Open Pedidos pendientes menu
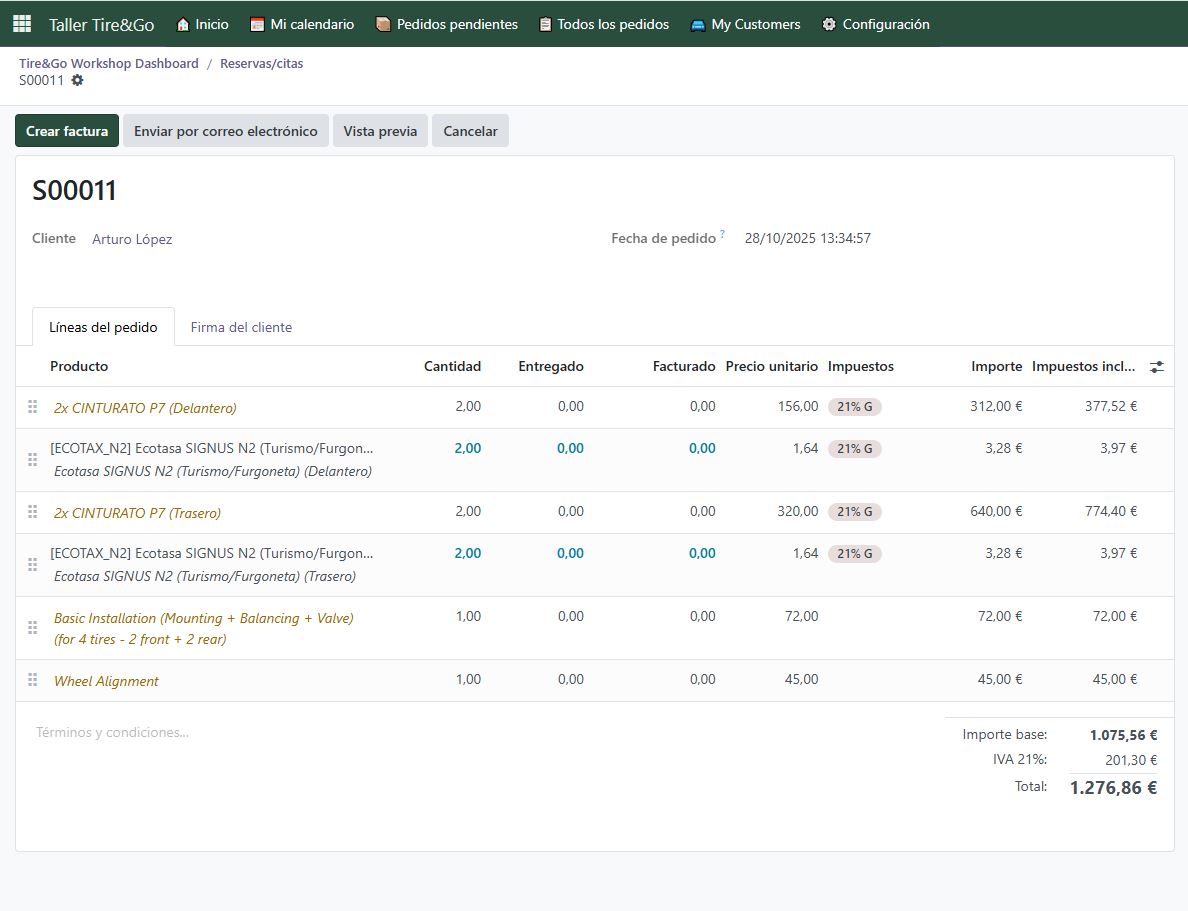Image resolution: width=1188 pixels, height=911 pixels. click(x=446, y=24)
